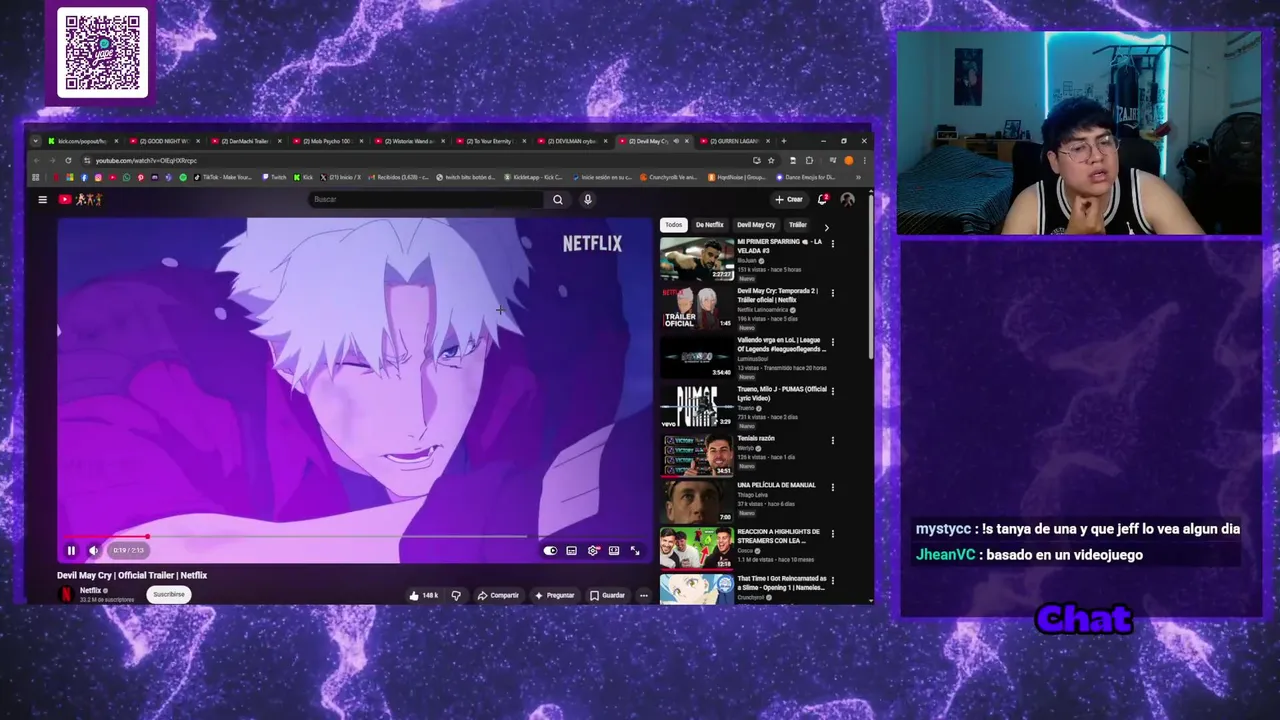The height and width of the screenshot is (720, 1280).
Task: Switch to the kick.com popout browser tab
Action: tap(82, 141)
